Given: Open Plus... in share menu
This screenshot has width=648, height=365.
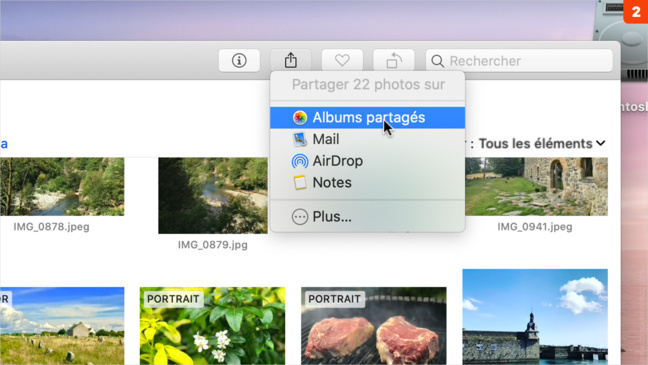Looking at the screenshot, I should coord(367,217).
